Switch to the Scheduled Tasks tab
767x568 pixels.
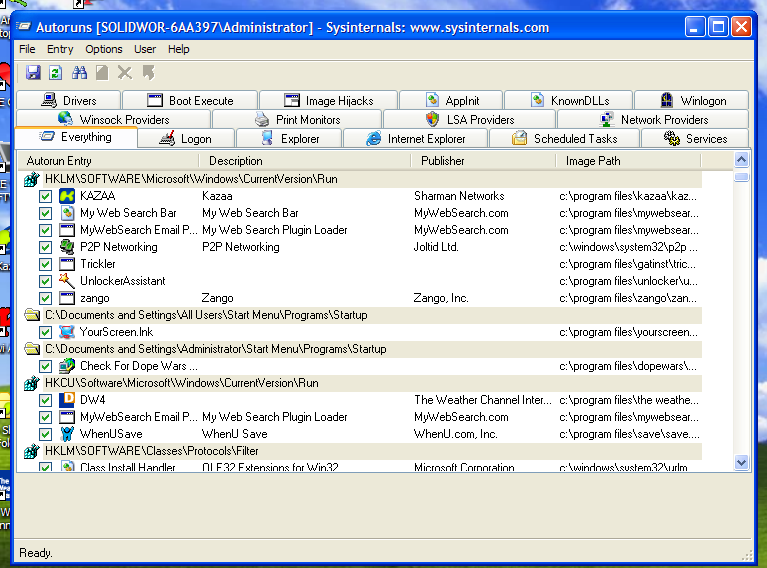coord(564,139)
